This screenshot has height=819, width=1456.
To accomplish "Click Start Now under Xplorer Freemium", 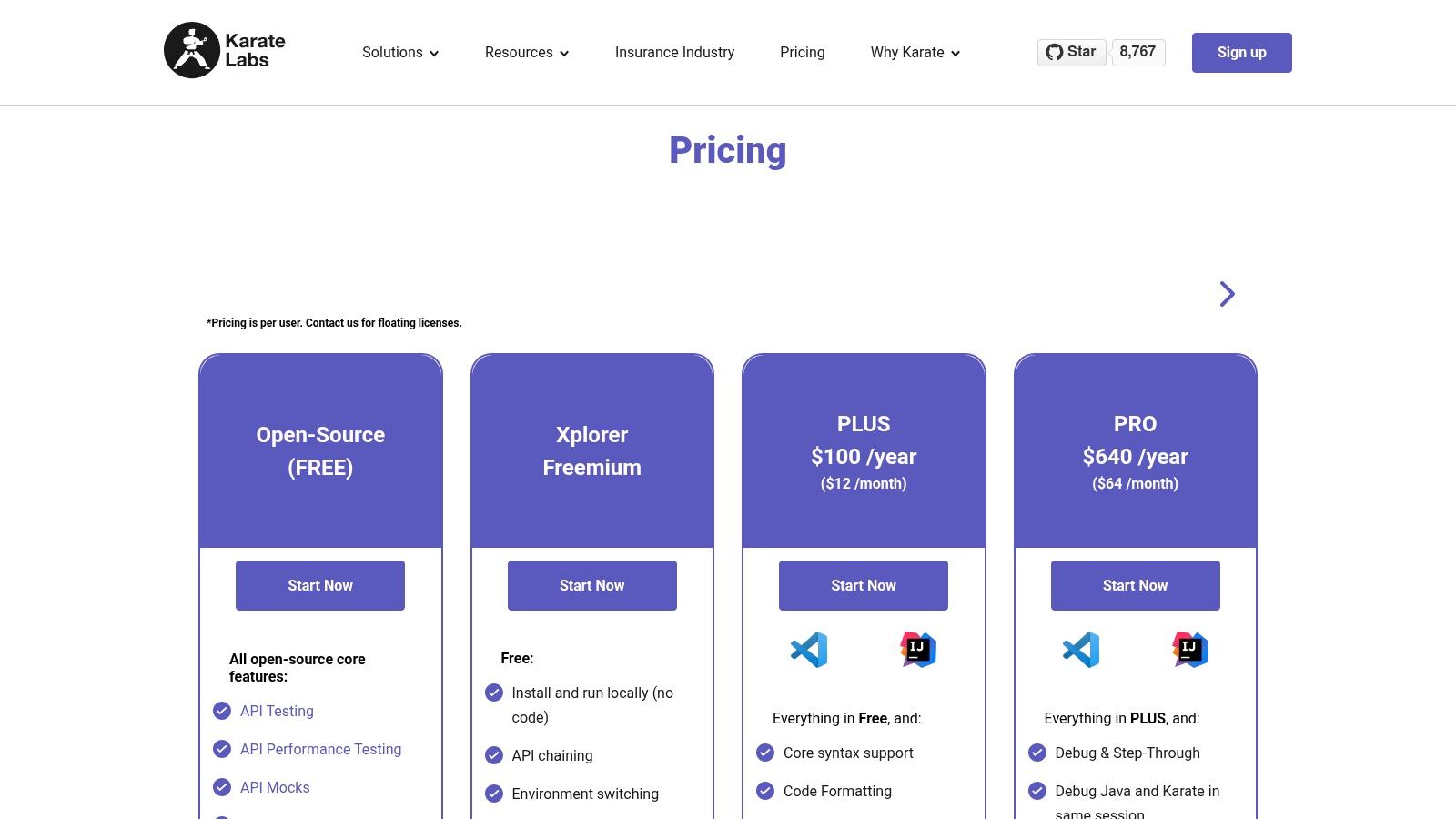I will point(591,585).
